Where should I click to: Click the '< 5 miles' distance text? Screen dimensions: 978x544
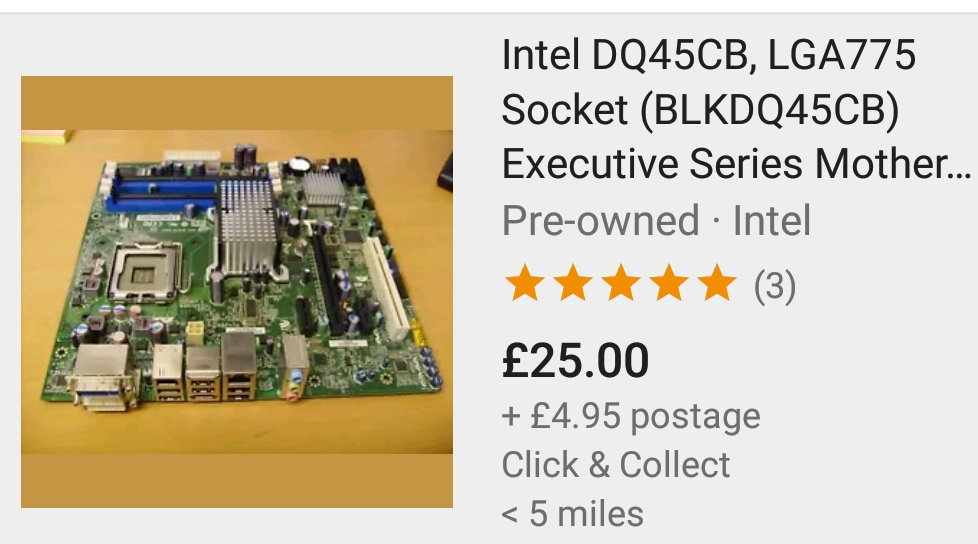point(572,514)
